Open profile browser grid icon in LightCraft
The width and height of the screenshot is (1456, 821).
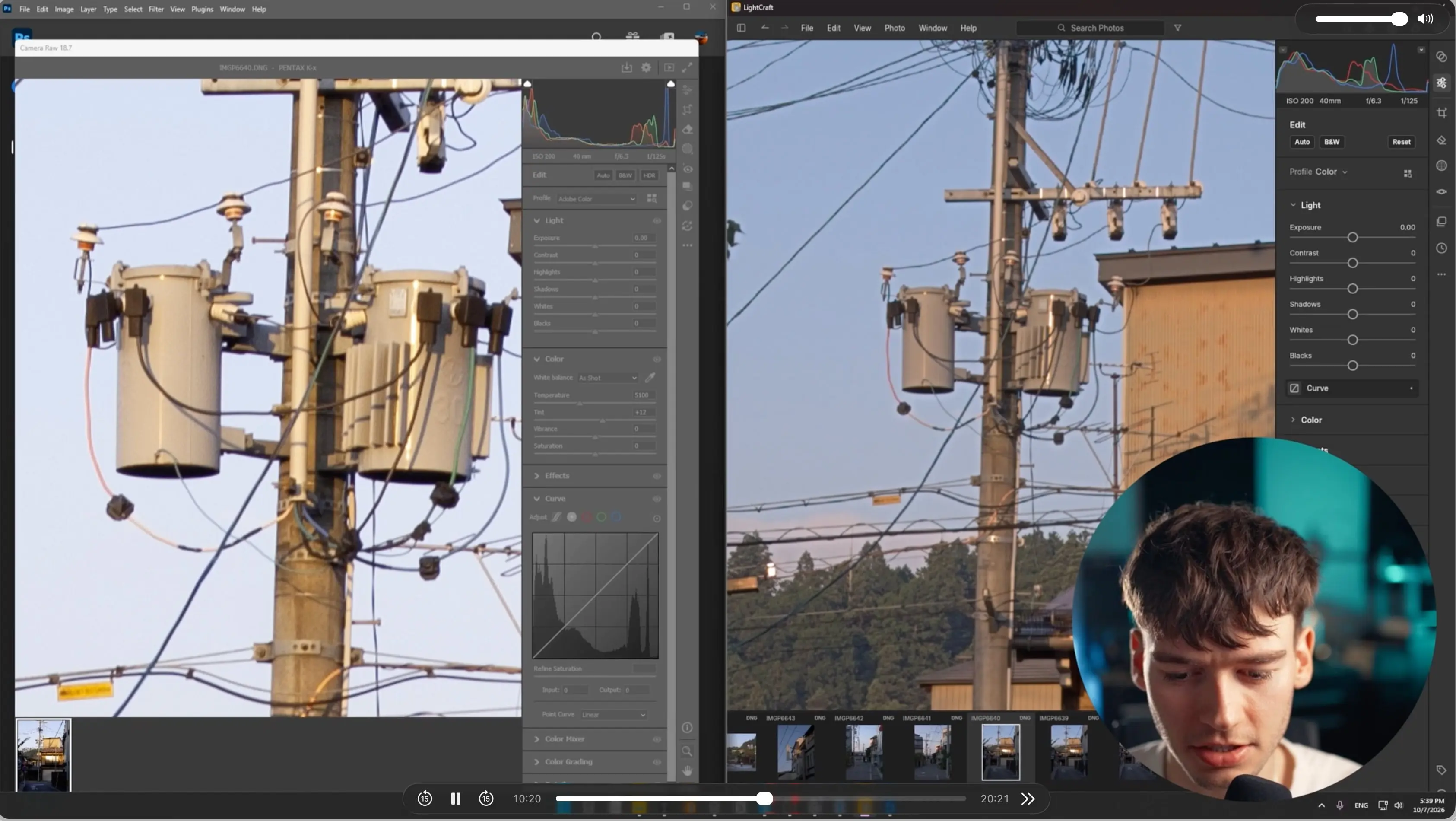coord(1407,173)
